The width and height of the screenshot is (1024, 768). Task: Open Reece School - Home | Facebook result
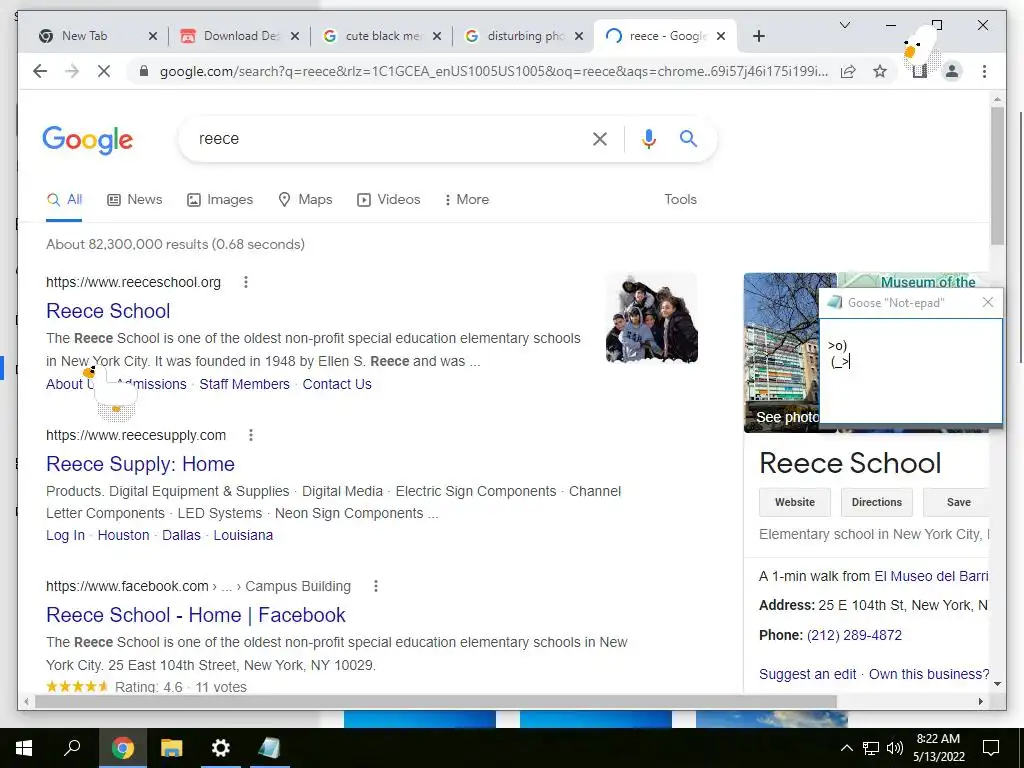pos(196,615)
